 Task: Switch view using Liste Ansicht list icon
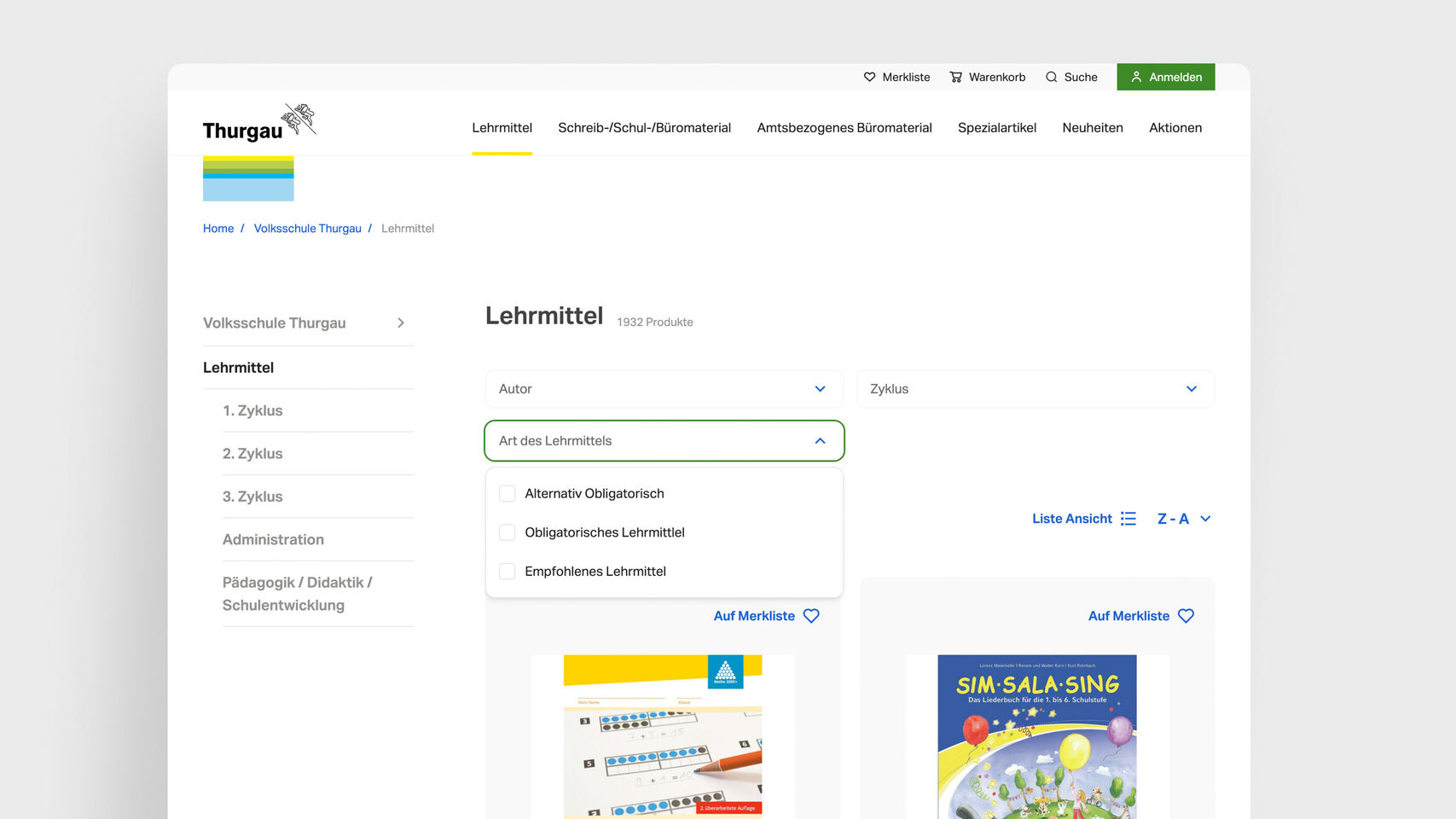coord(1128,519)
